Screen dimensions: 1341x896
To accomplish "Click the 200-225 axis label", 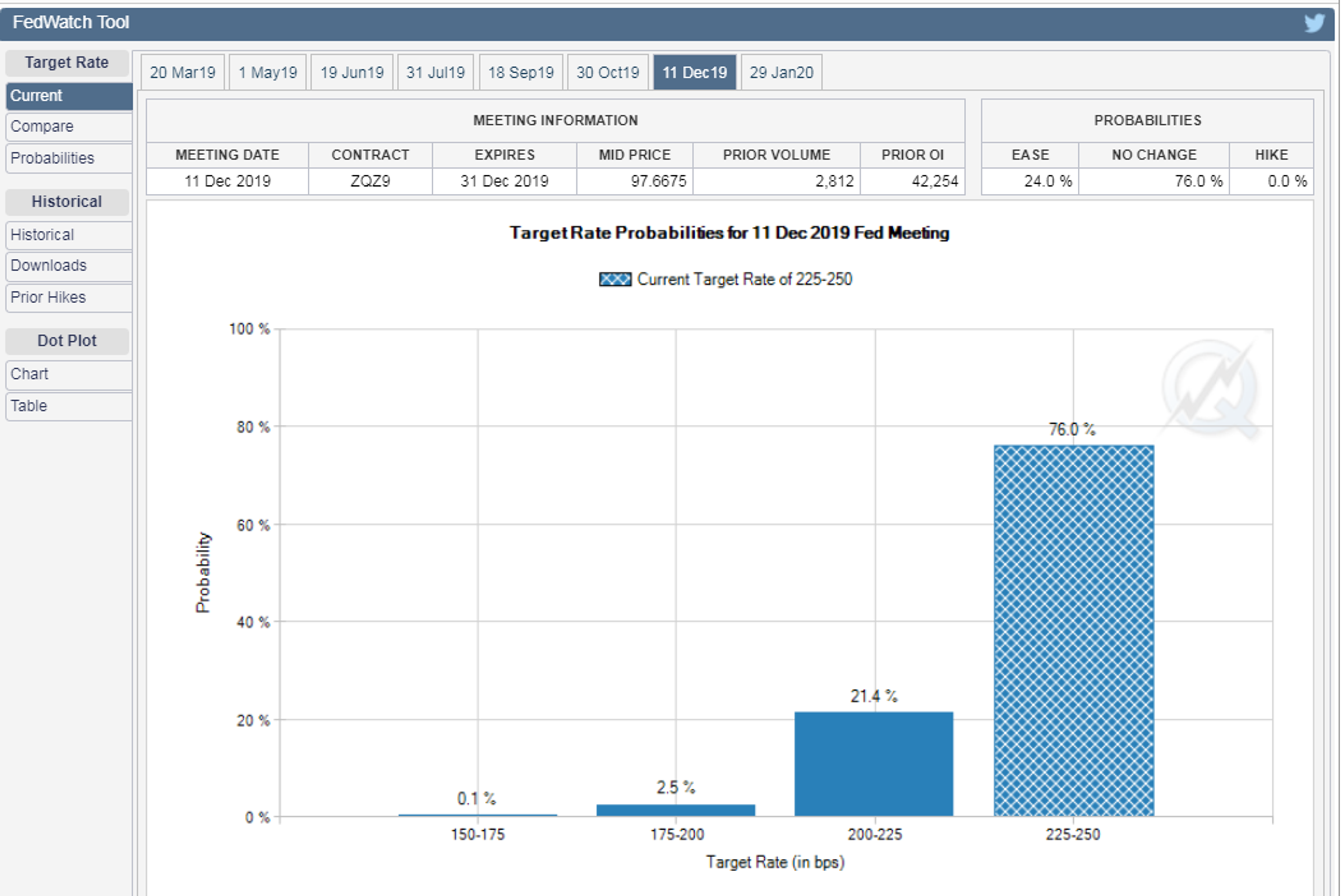I will [x=874, y=835].
